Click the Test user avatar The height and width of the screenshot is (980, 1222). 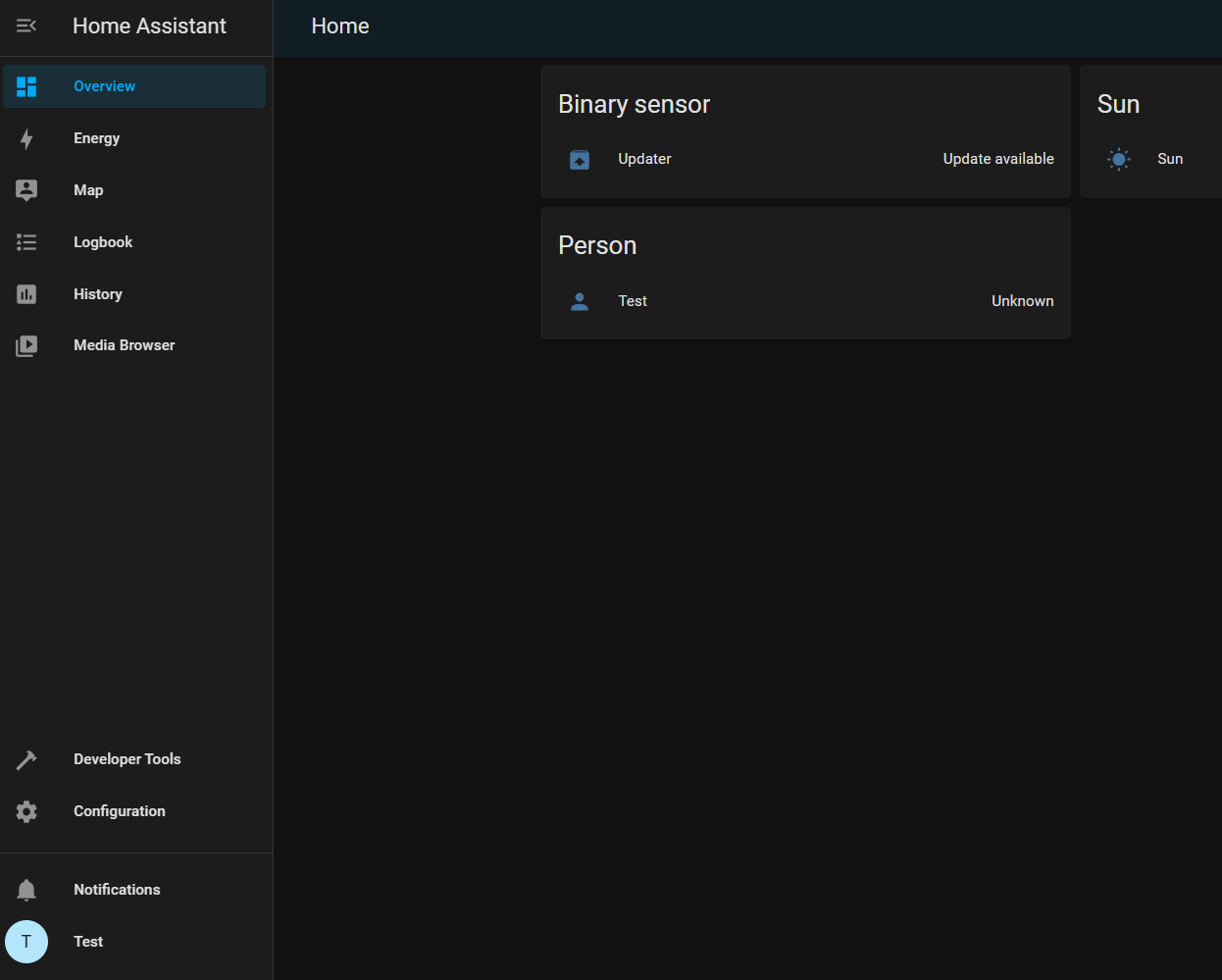click(25, 941)
